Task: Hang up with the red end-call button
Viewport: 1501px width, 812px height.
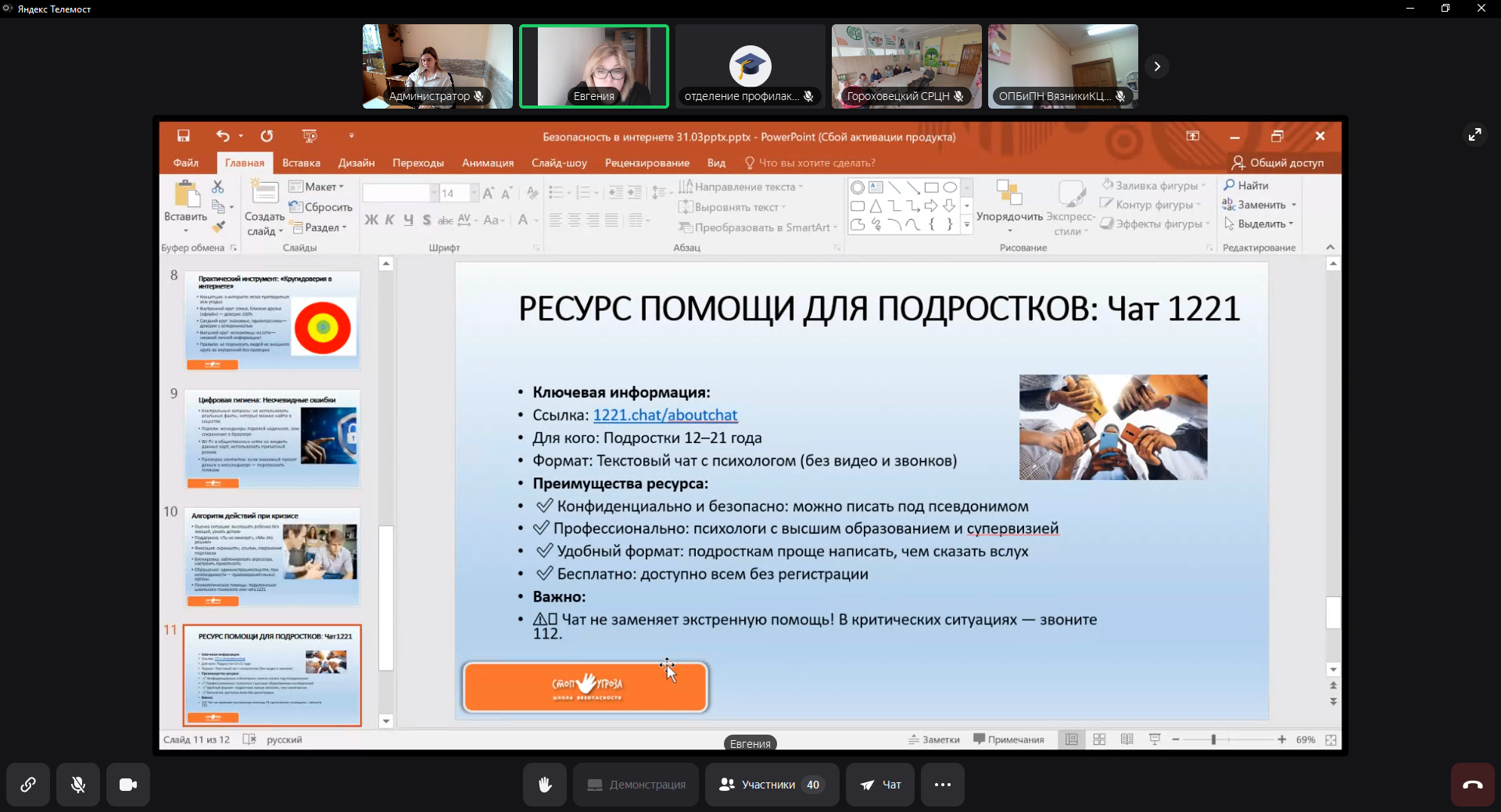Action: click(1472, 785)
